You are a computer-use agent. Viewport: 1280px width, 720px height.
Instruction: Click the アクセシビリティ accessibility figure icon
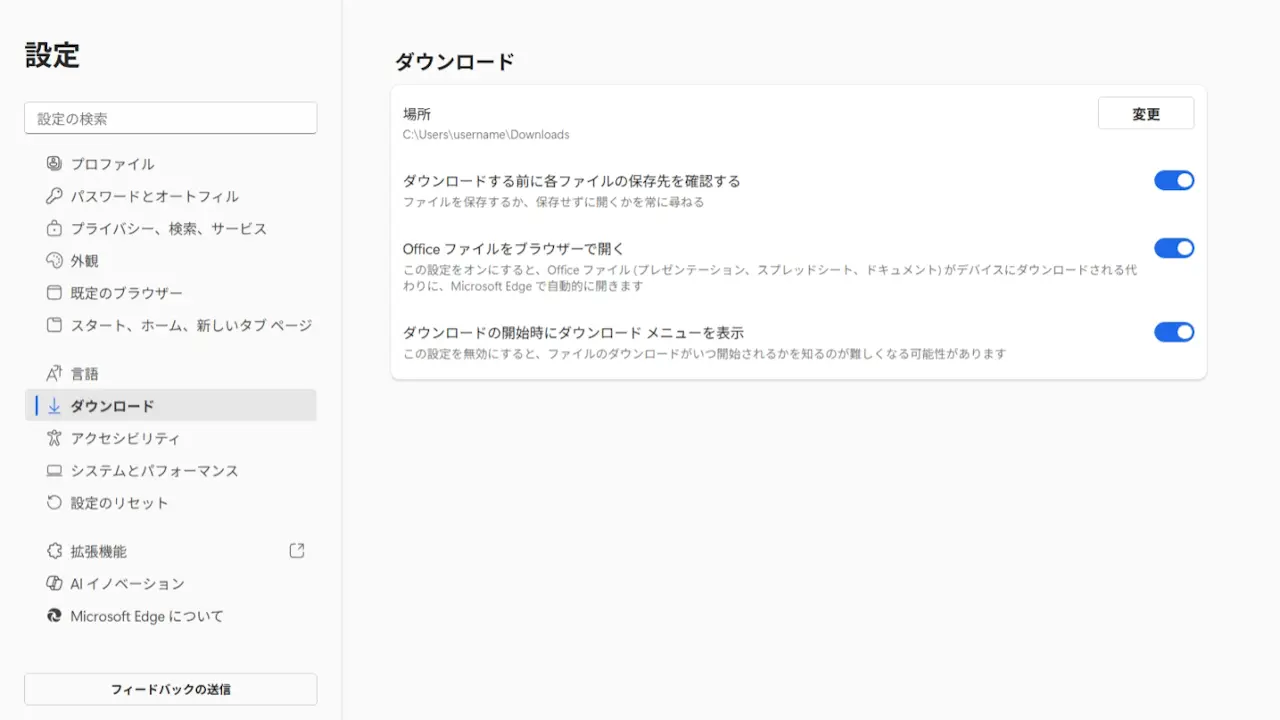tap(54, 438)
